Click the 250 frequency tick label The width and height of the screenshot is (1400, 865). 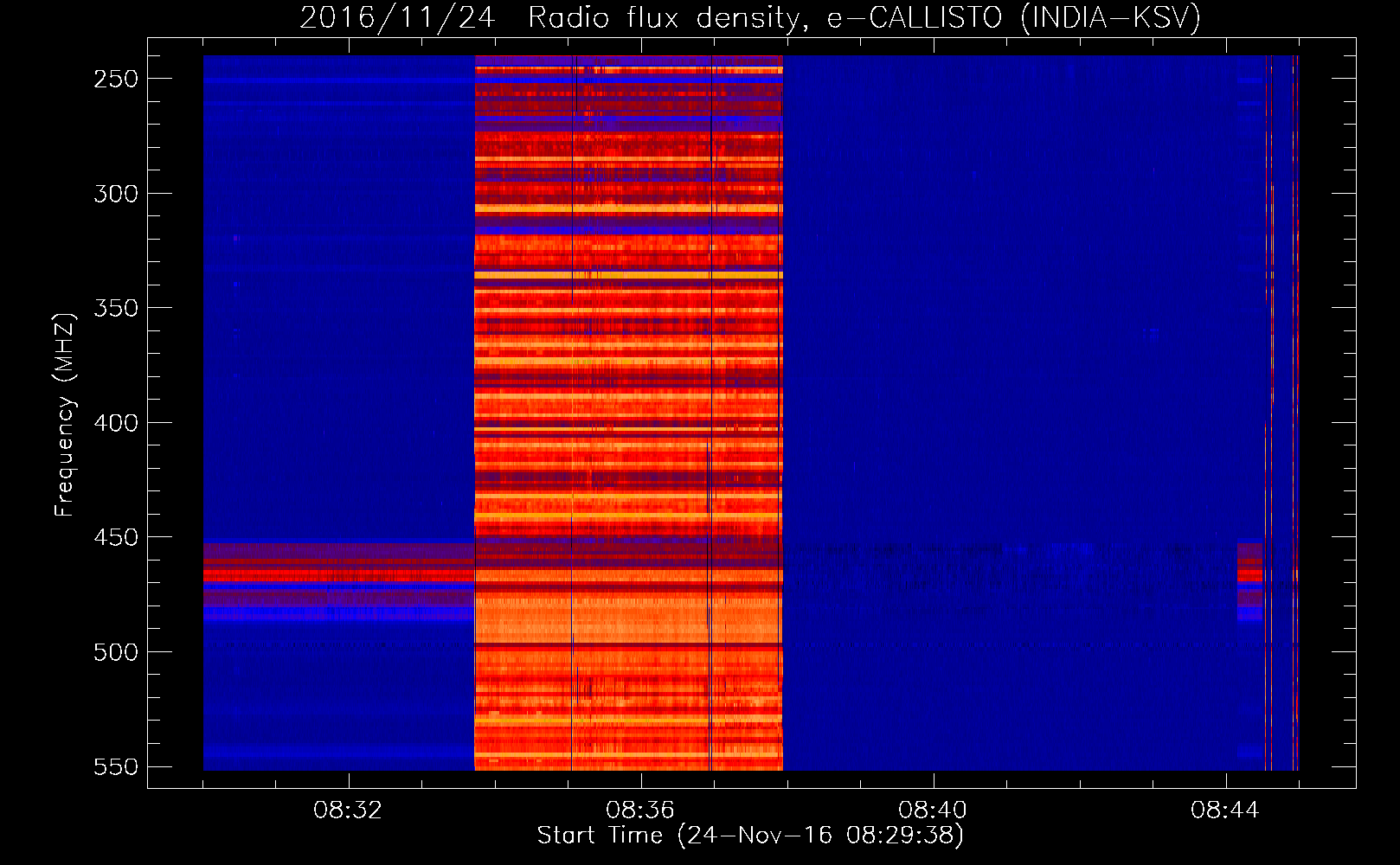tap(116, 79)
